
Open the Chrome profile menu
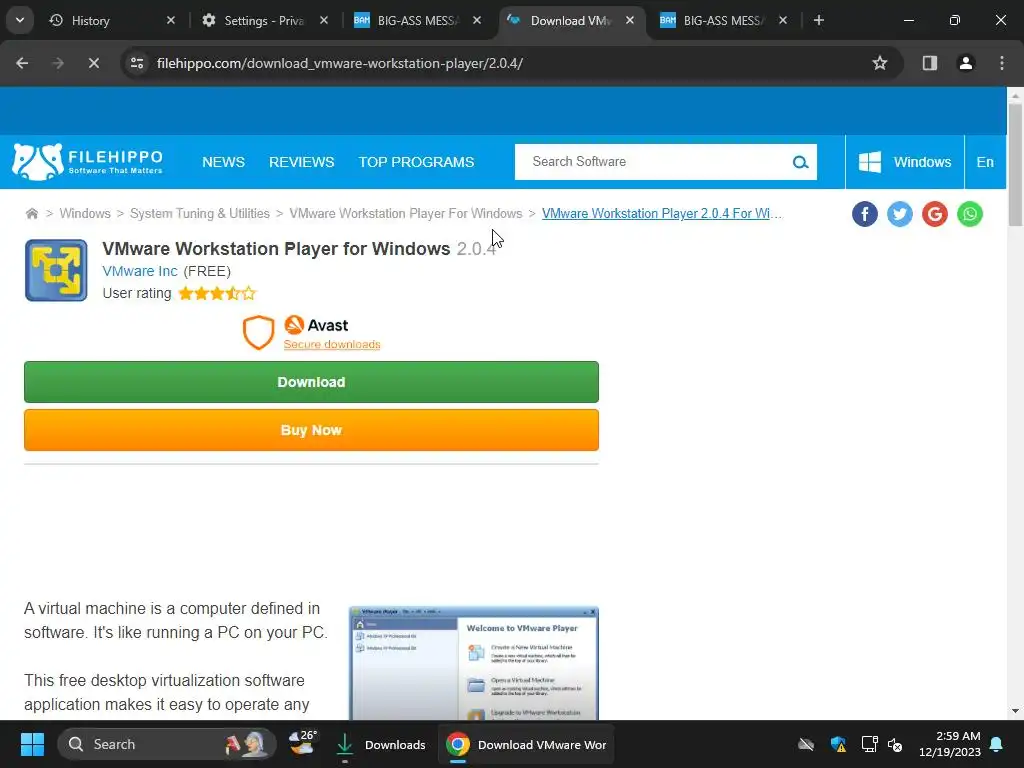966,63
